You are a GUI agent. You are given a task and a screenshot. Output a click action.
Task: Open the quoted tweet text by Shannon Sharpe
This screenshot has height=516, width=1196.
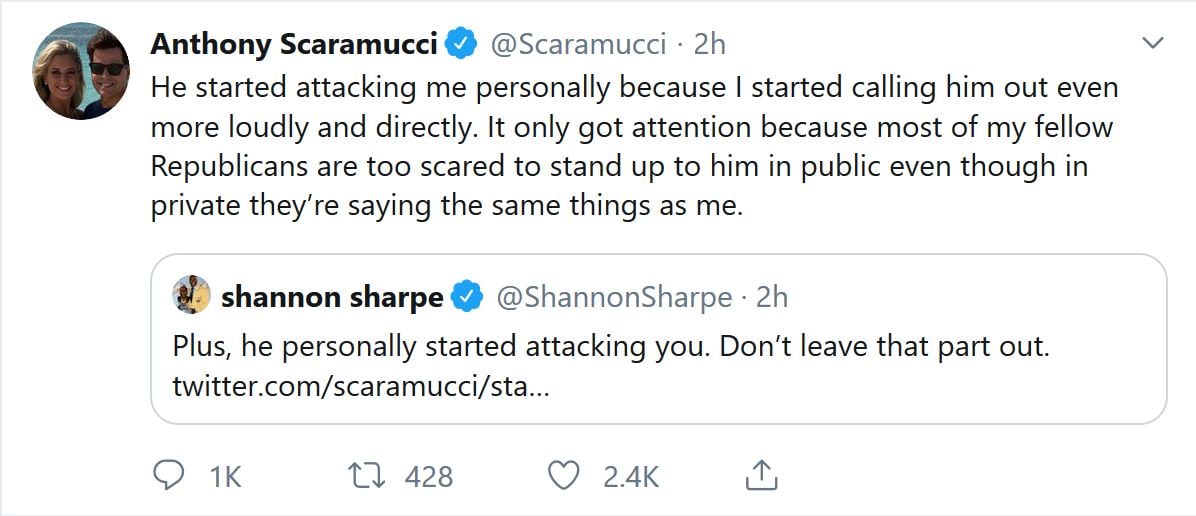coord(610,348)
